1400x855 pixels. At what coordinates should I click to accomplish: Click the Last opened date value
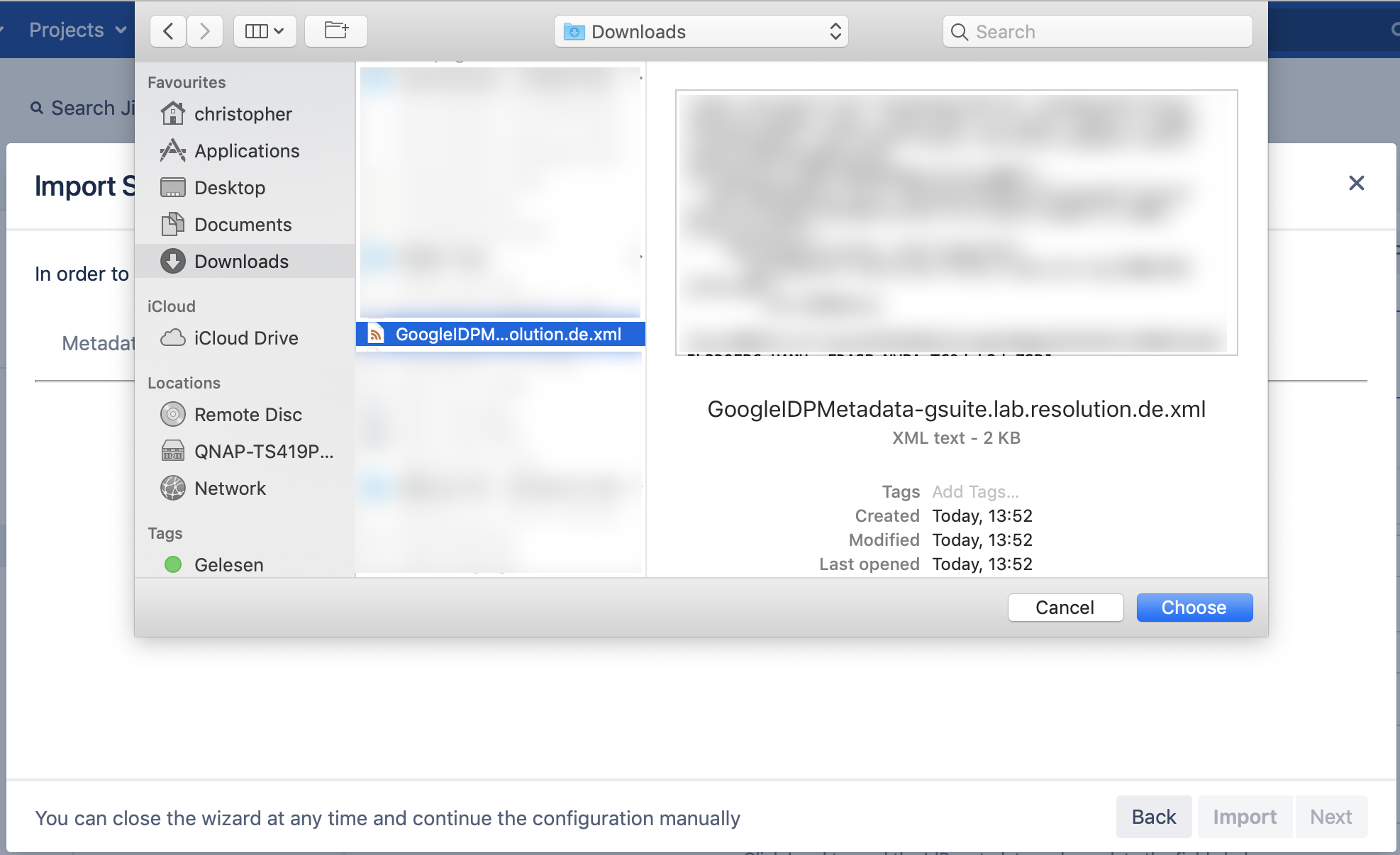click(982, 564)
